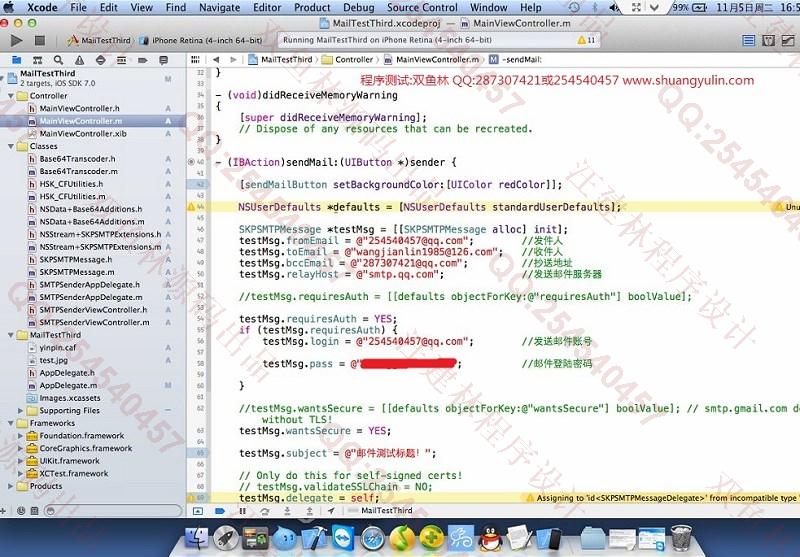Image resolution: width=800 pixels, height=557 pixels.
Task: Run the project with the Play button
Action: click(16, 40)
